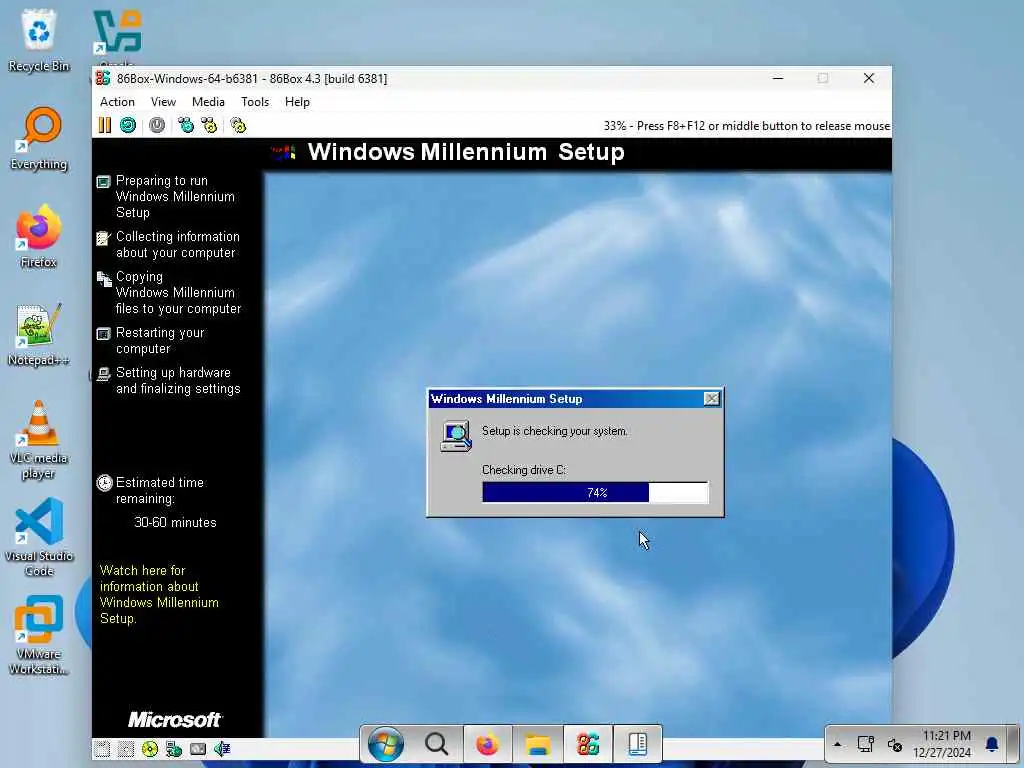
Task: Open the View menu
Action: [x=163, y=102]
